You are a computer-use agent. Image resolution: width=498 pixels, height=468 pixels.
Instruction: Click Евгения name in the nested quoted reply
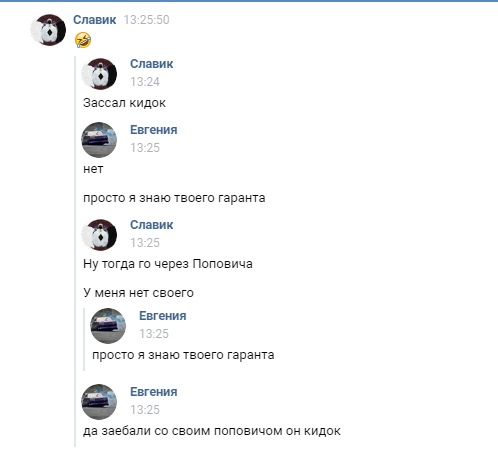tap(163, 316)
